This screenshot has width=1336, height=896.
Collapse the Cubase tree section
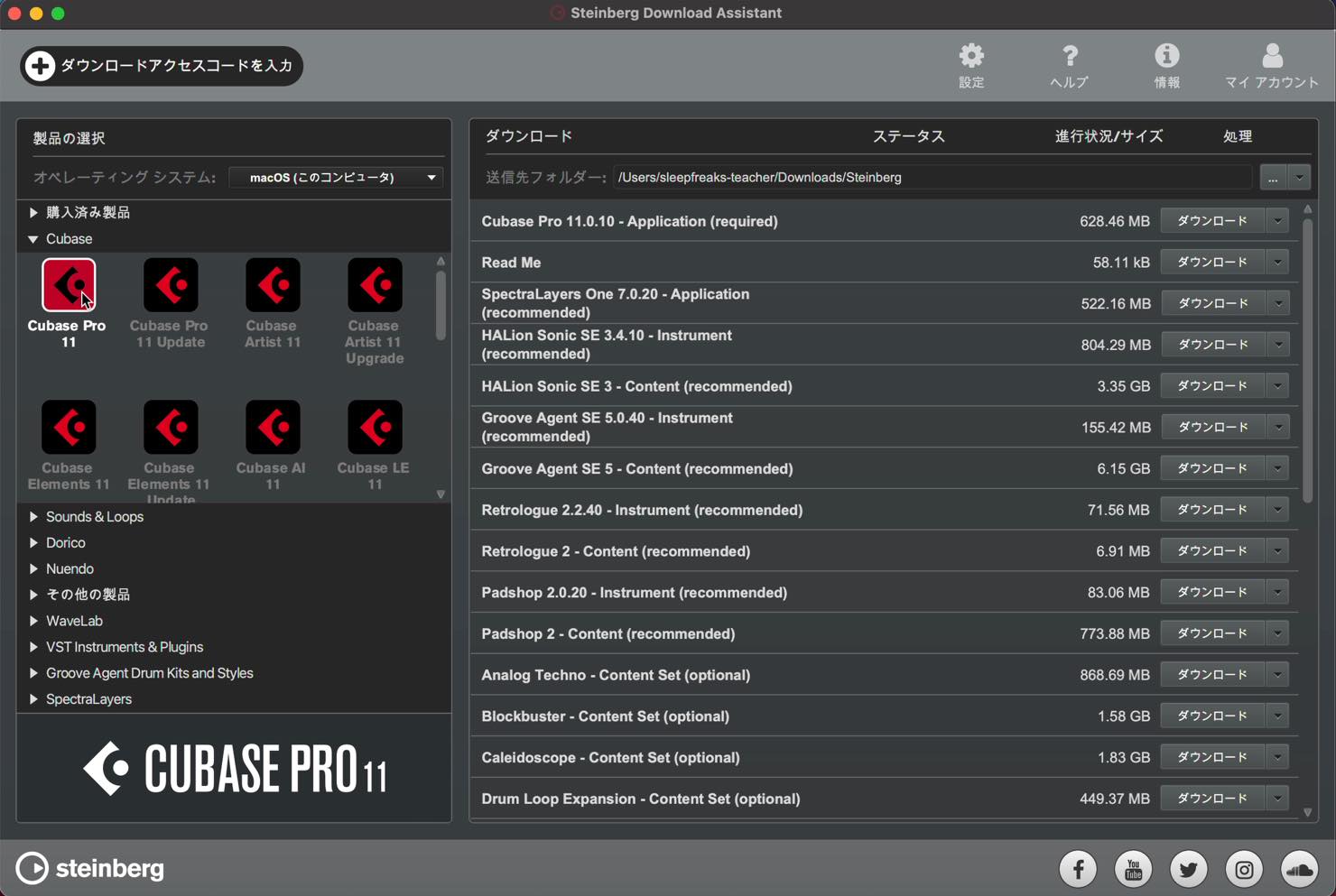coord(33,239)
